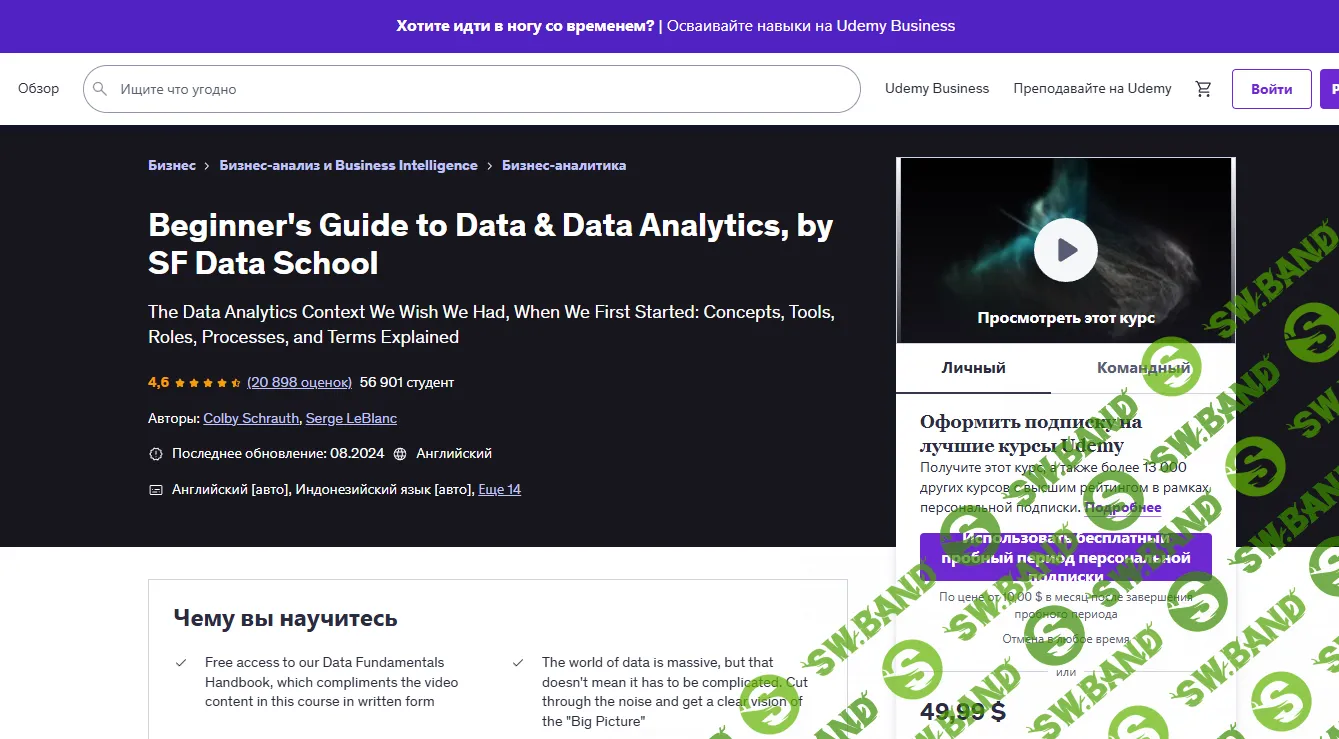Click the course preview thumbnail image
Image resolution: width=1339 pixels, height=739 pixels.
[1066, 251]
